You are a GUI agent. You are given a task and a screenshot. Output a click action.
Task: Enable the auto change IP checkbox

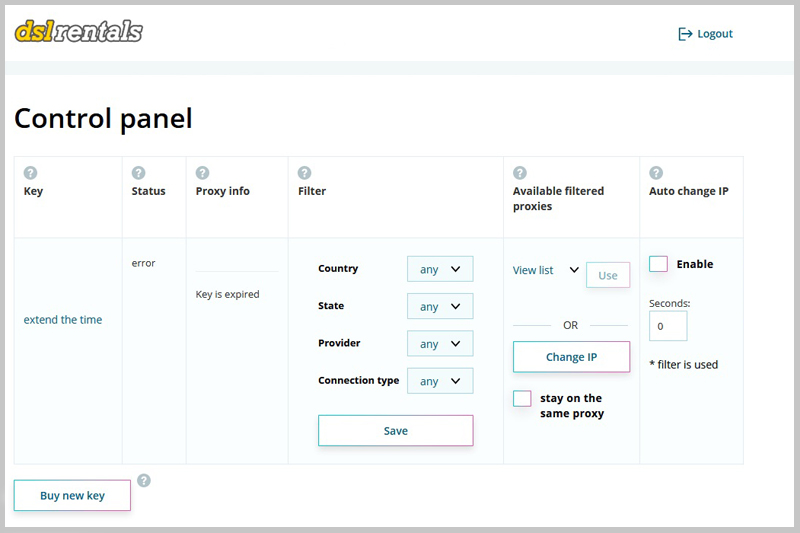pos(658,264)
